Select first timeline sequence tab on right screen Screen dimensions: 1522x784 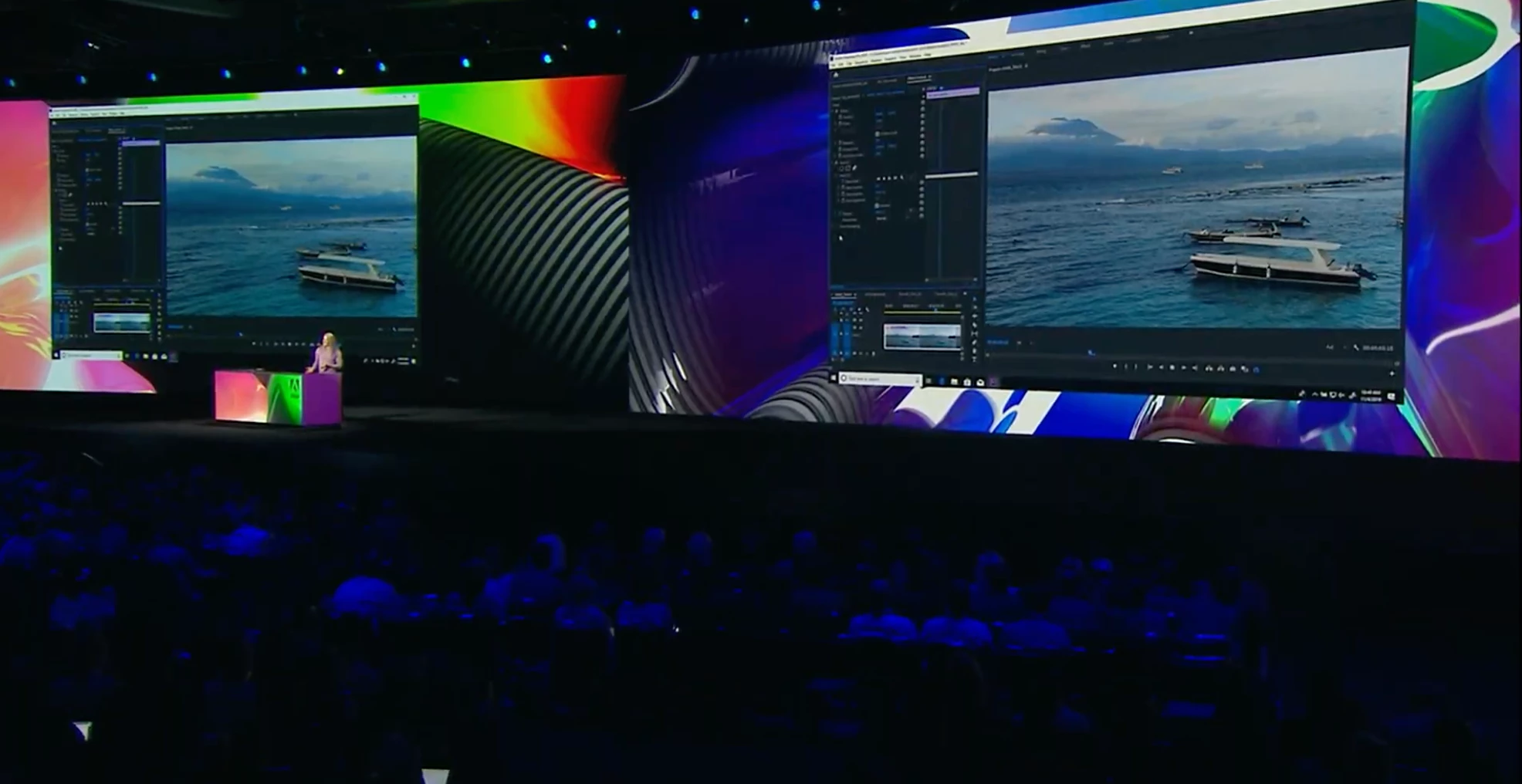[x=844, y=295]
